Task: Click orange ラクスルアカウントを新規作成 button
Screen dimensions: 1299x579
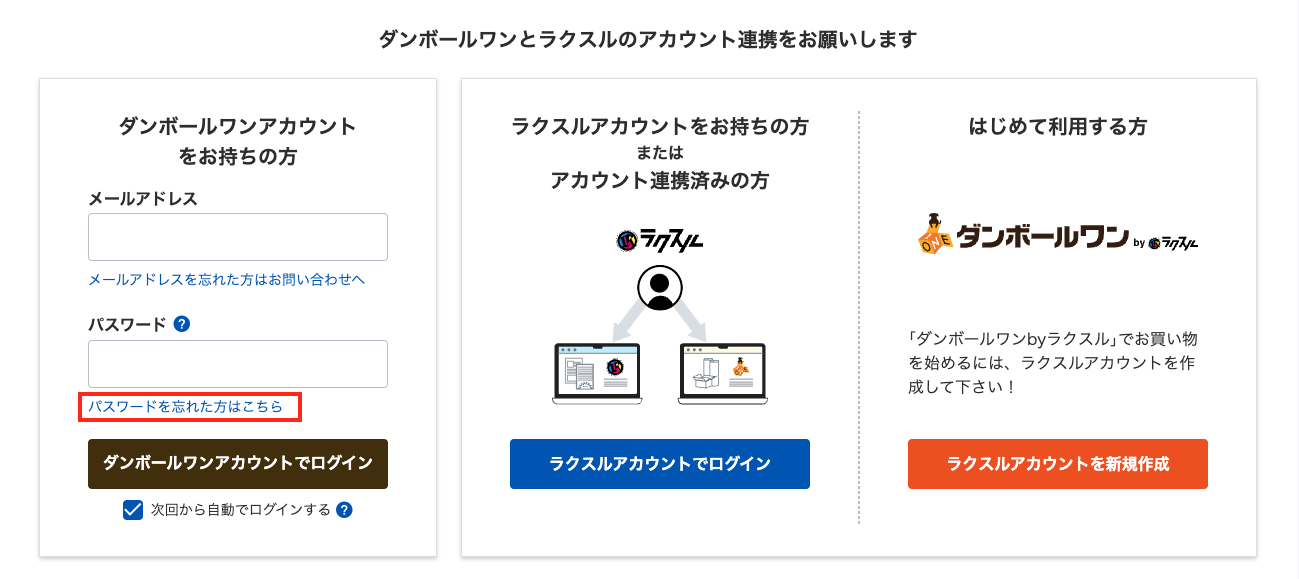Action: (1058, 464)
